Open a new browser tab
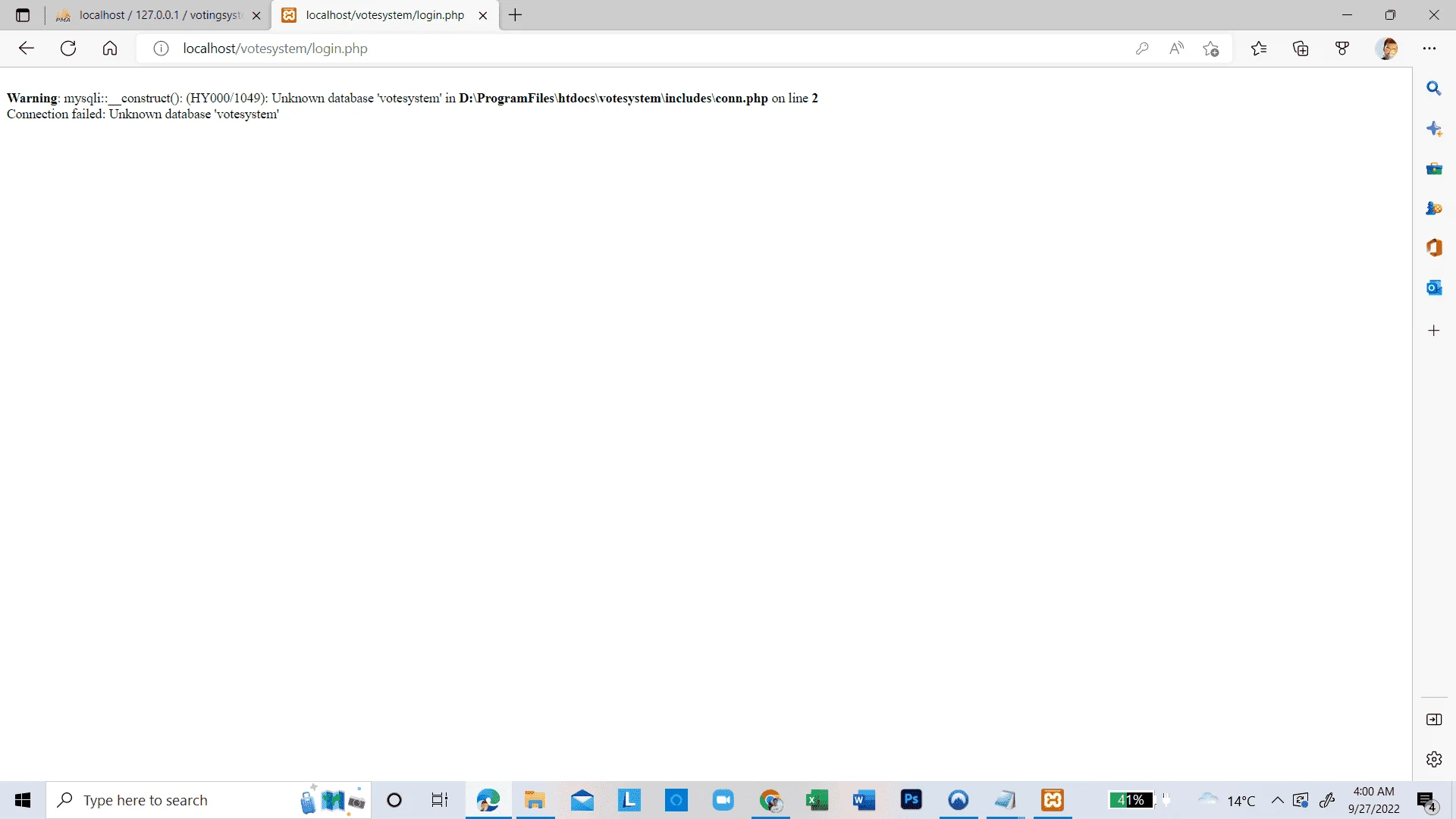Image resolution: width=1456 pixels, height=819 pixels. point(516,15)
